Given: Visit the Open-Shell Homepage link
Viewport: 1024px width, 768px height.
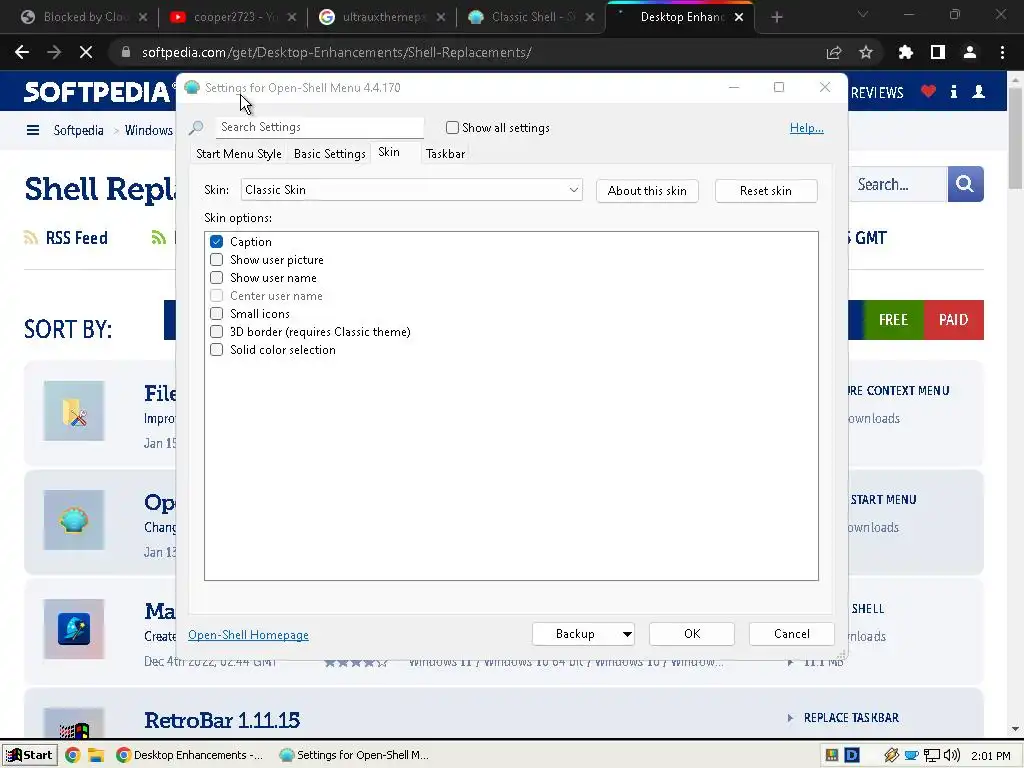Looking at the screenshot, I should [x=248, y=635].
